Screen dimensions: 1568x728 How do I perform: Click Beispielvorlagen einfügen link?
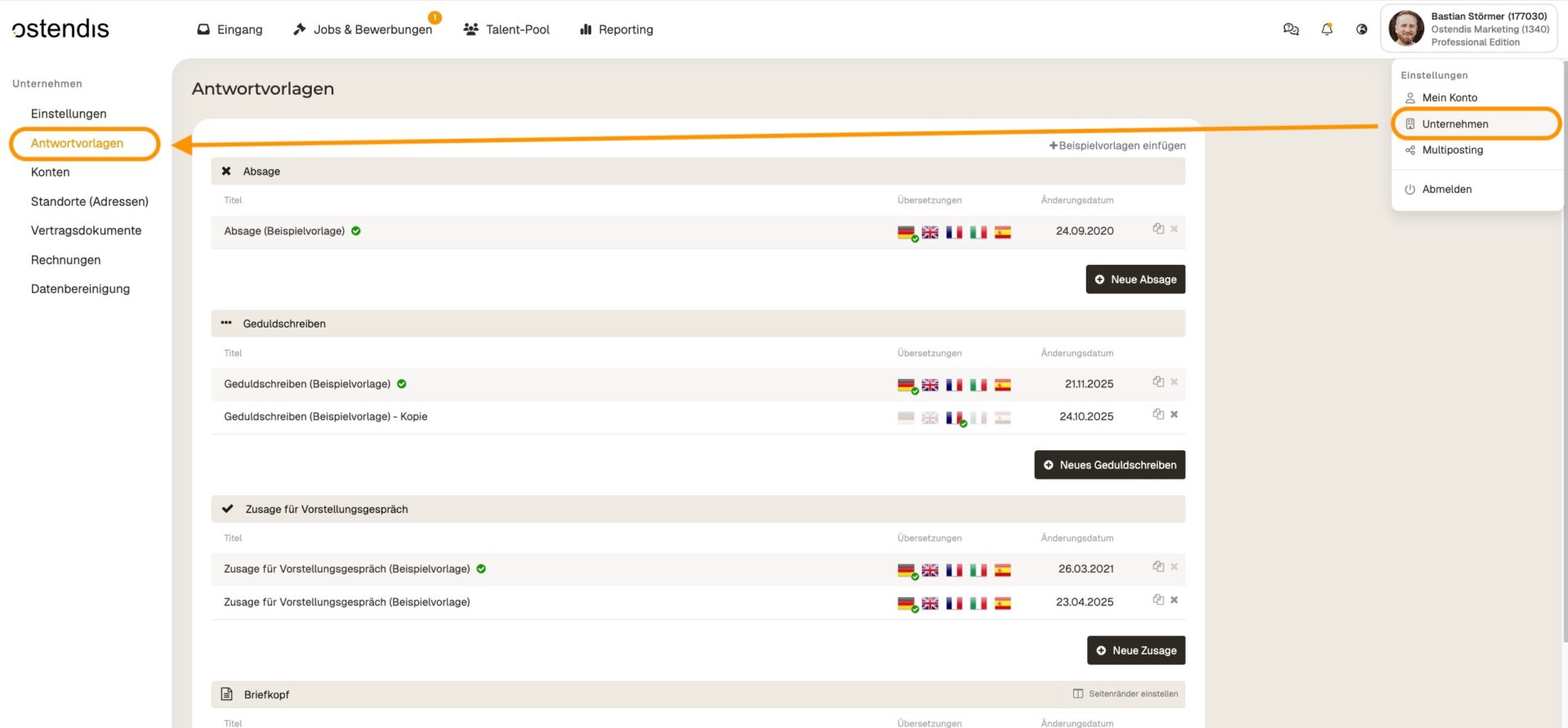click(1117, 145)
